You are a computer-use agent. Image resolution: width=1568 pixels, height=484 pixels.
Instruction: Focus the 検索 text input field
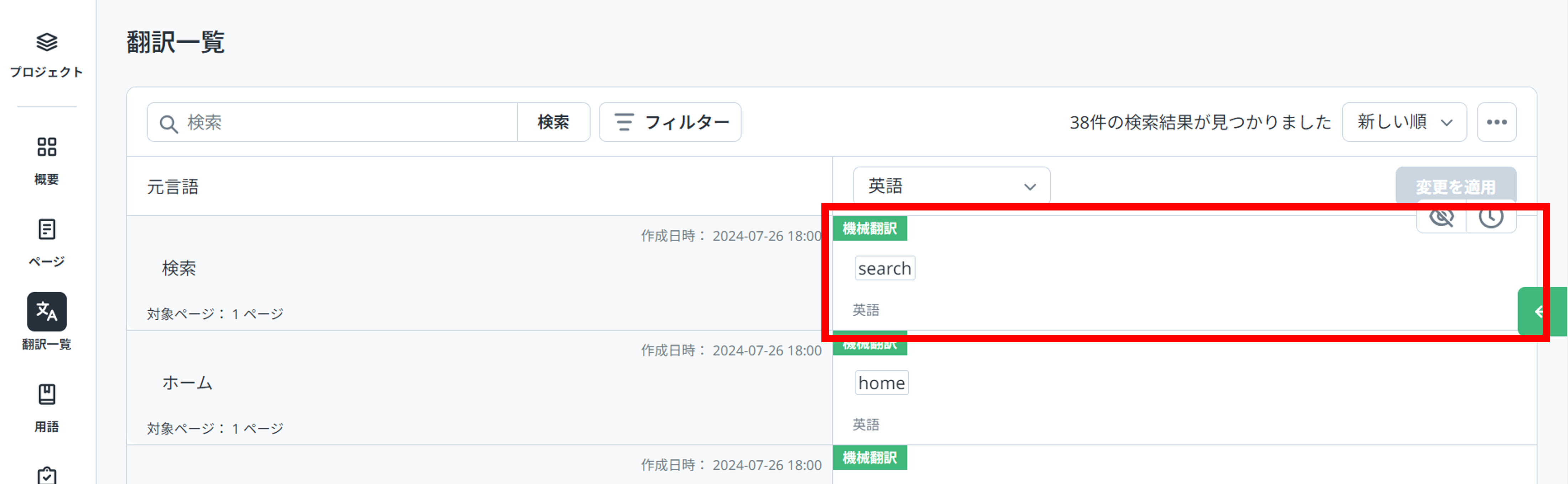[332, 122]
